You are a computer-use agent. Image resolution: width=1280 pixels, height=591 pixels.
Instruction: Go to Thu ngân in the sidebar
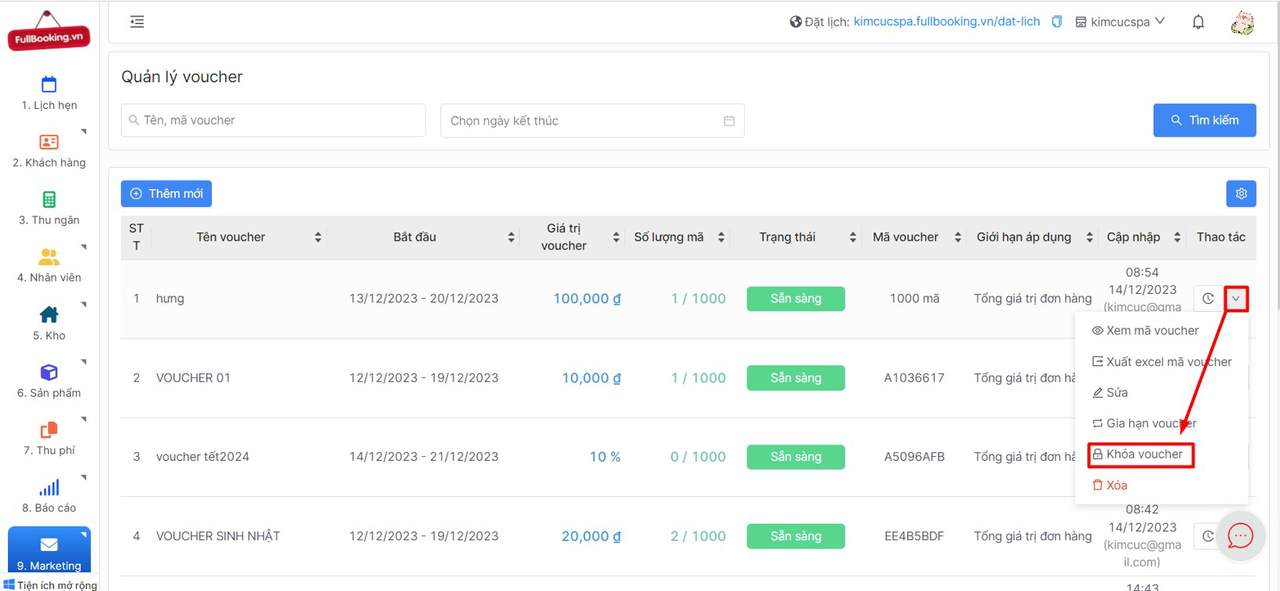pos(49,207)
